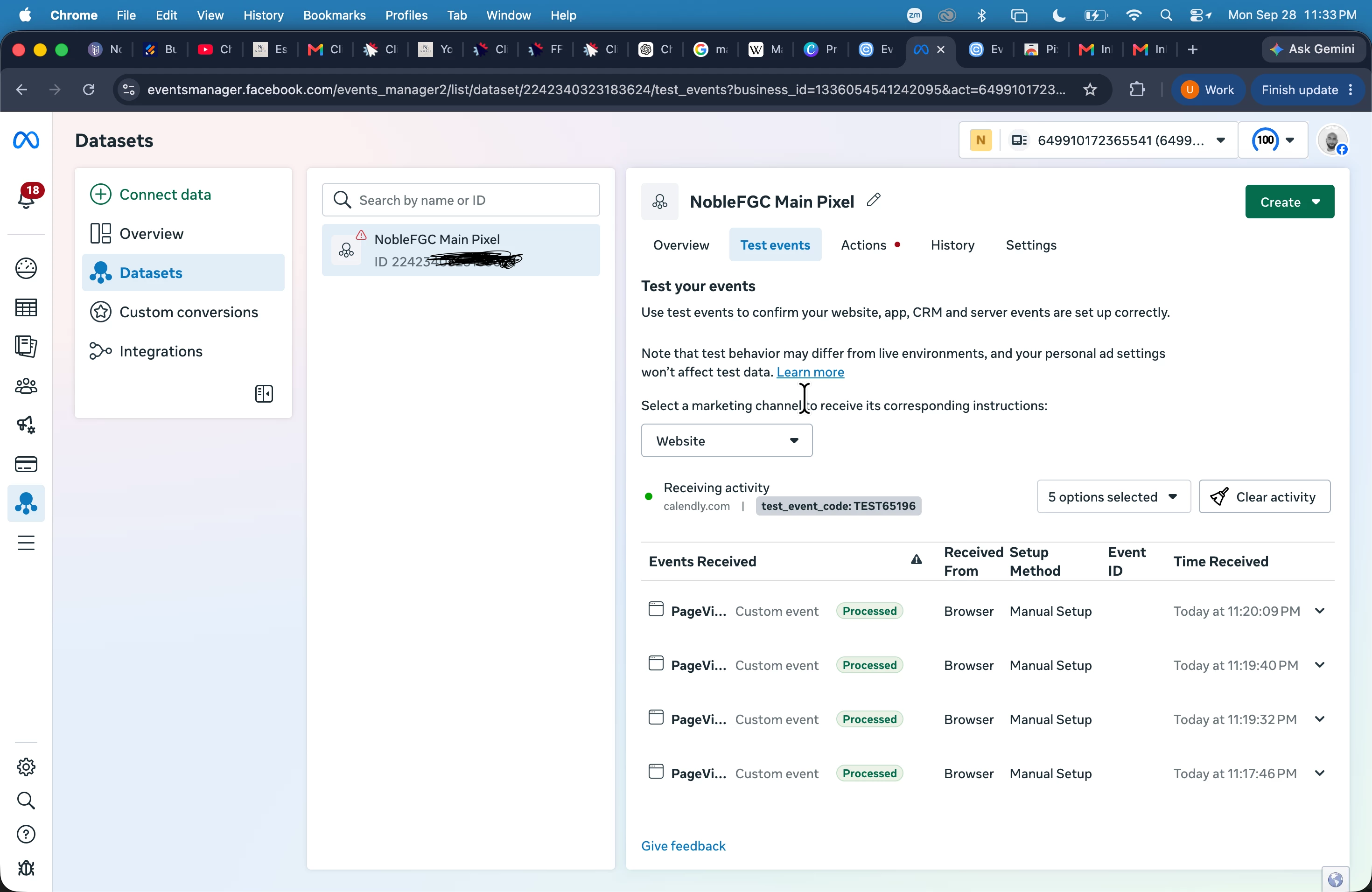Focus the Search by name or ID field
This screenshot has width=1372, height=892.
tap(461, 200)
